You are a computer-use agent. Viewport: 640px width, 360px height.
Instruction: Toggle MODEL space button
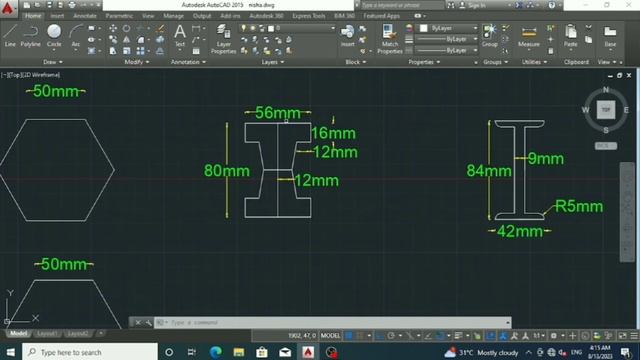[x=330, y=336]
